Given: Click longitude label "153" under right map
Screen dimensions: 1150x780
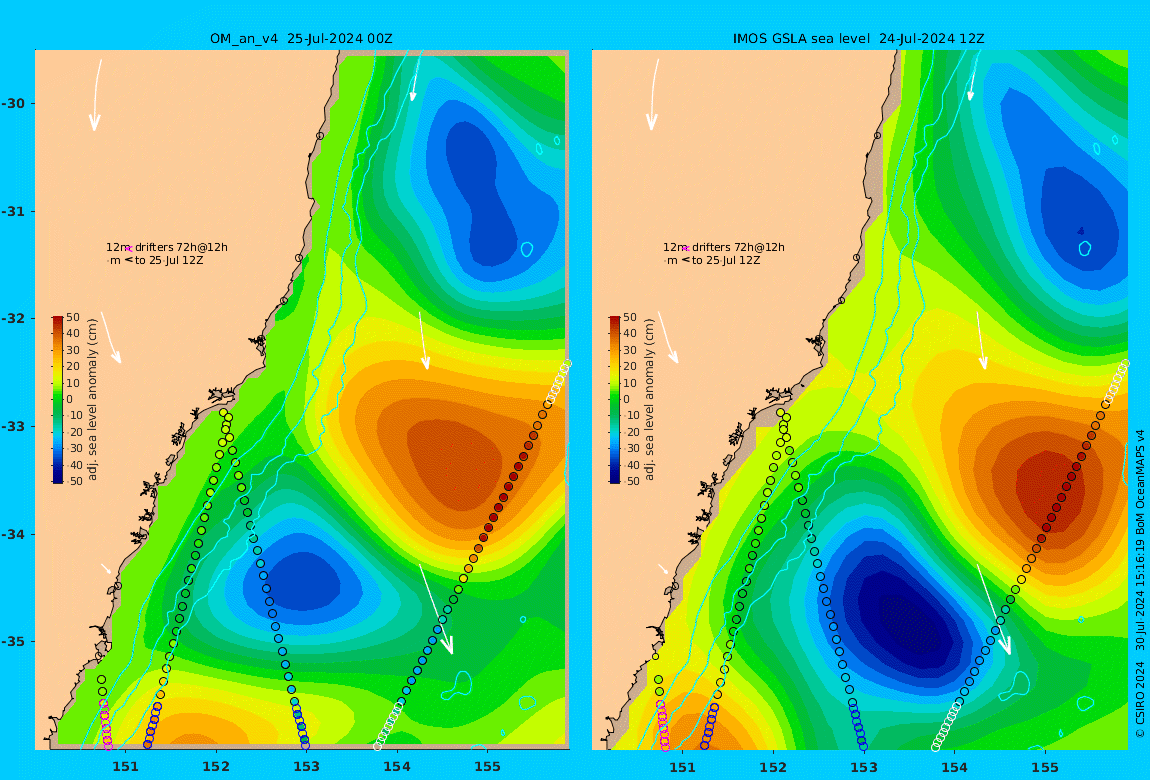Looking at the screenshot, I should 864,767.
